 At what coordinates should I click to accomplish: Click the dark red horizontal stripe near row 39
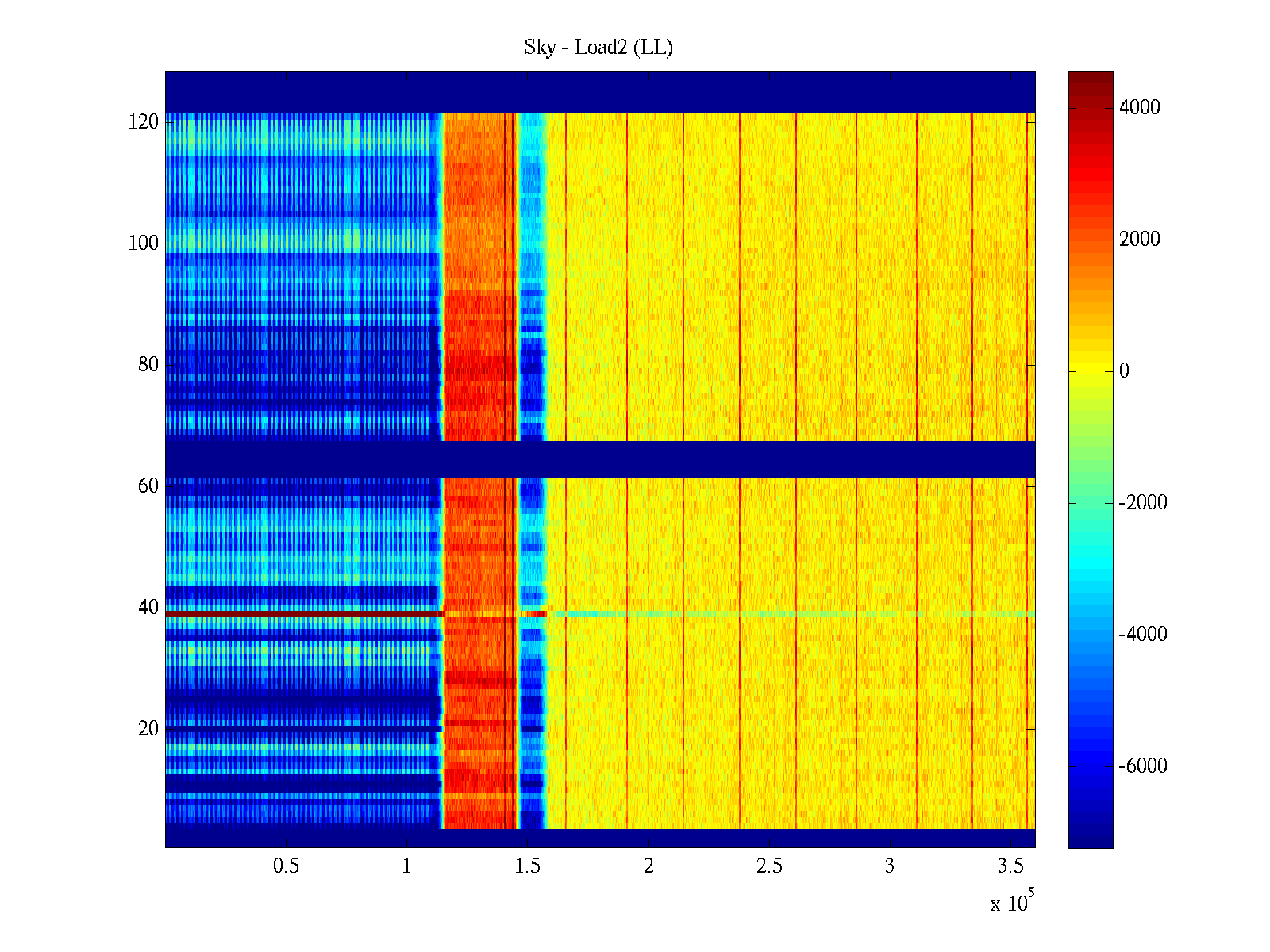pos(302,614)
